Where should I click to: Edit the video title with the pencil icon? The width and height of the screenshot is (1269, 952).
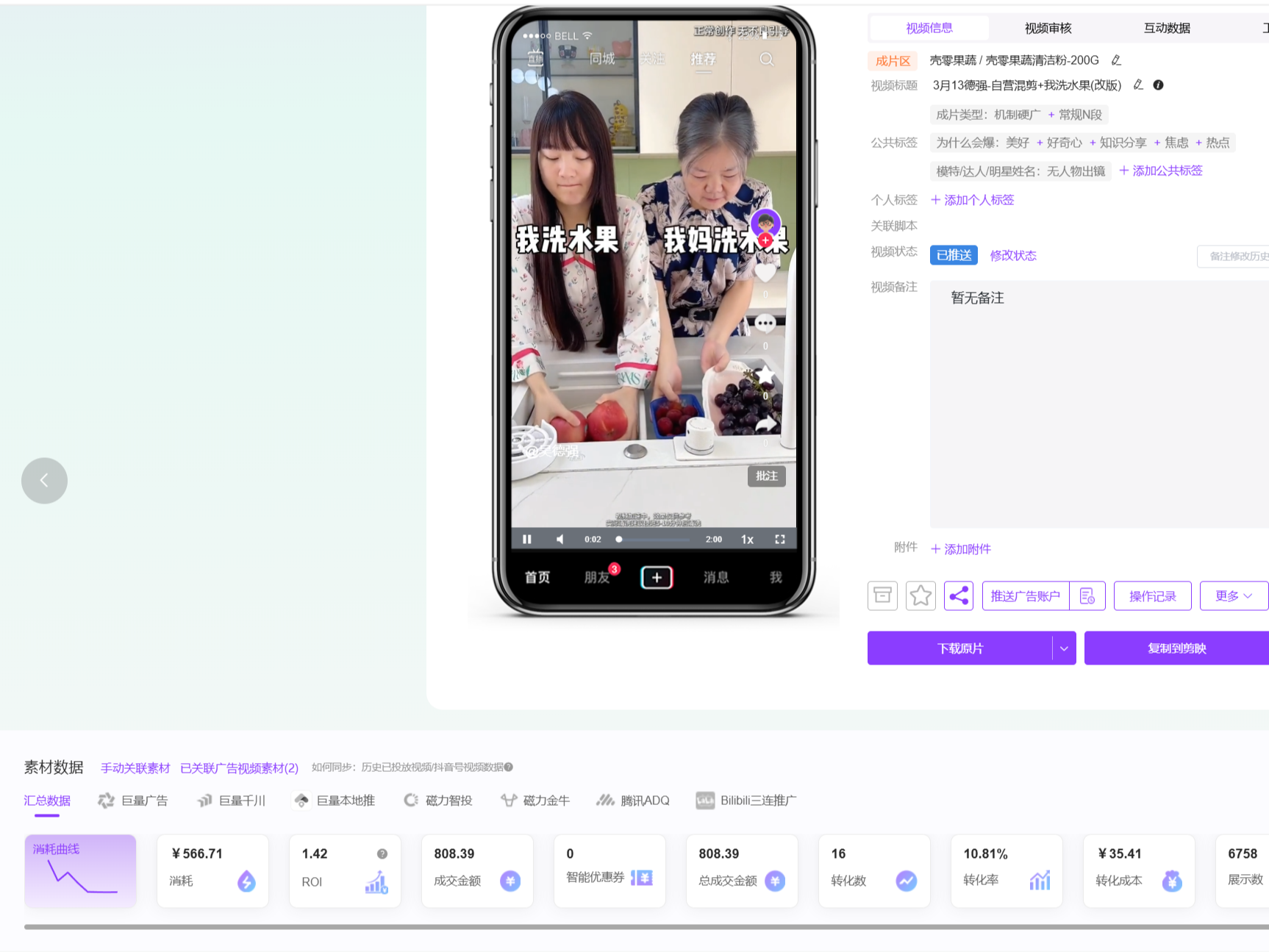[x=1138, y=85]
